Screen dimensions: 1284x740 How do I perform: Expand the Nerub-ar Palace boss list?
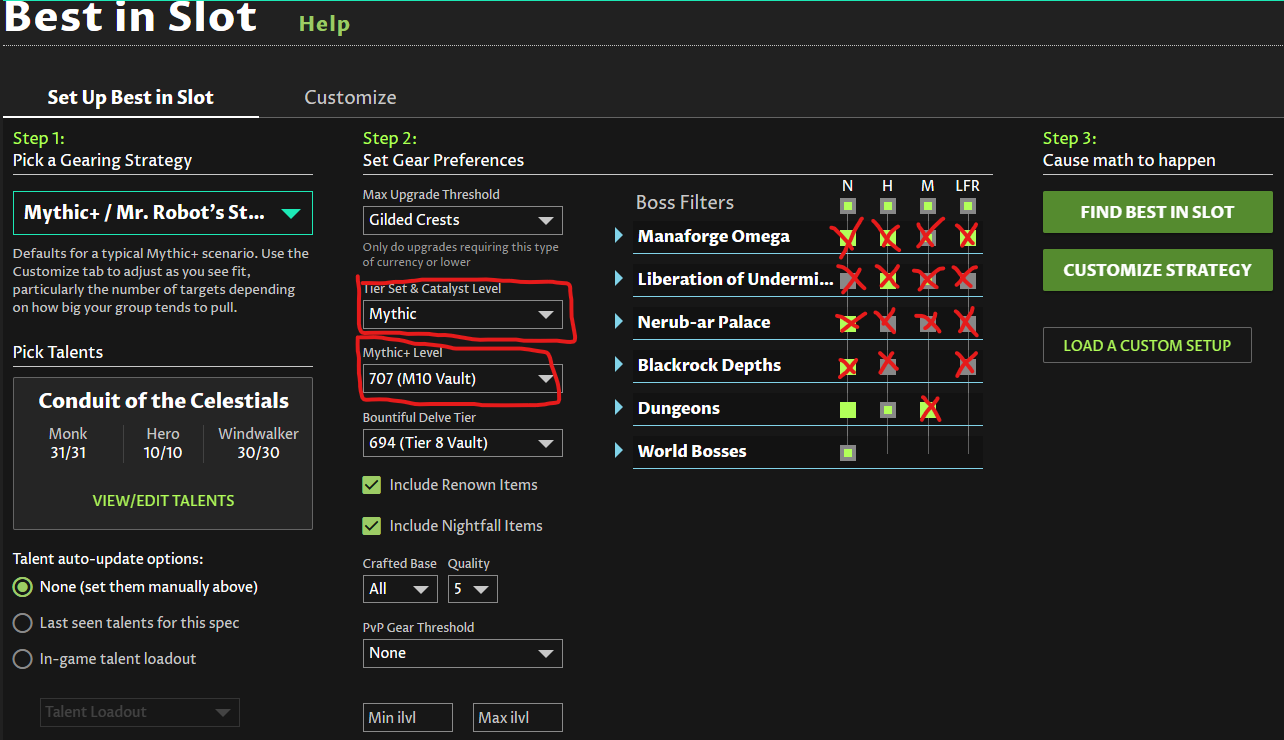pyautogui.click(x=620, y=323)
